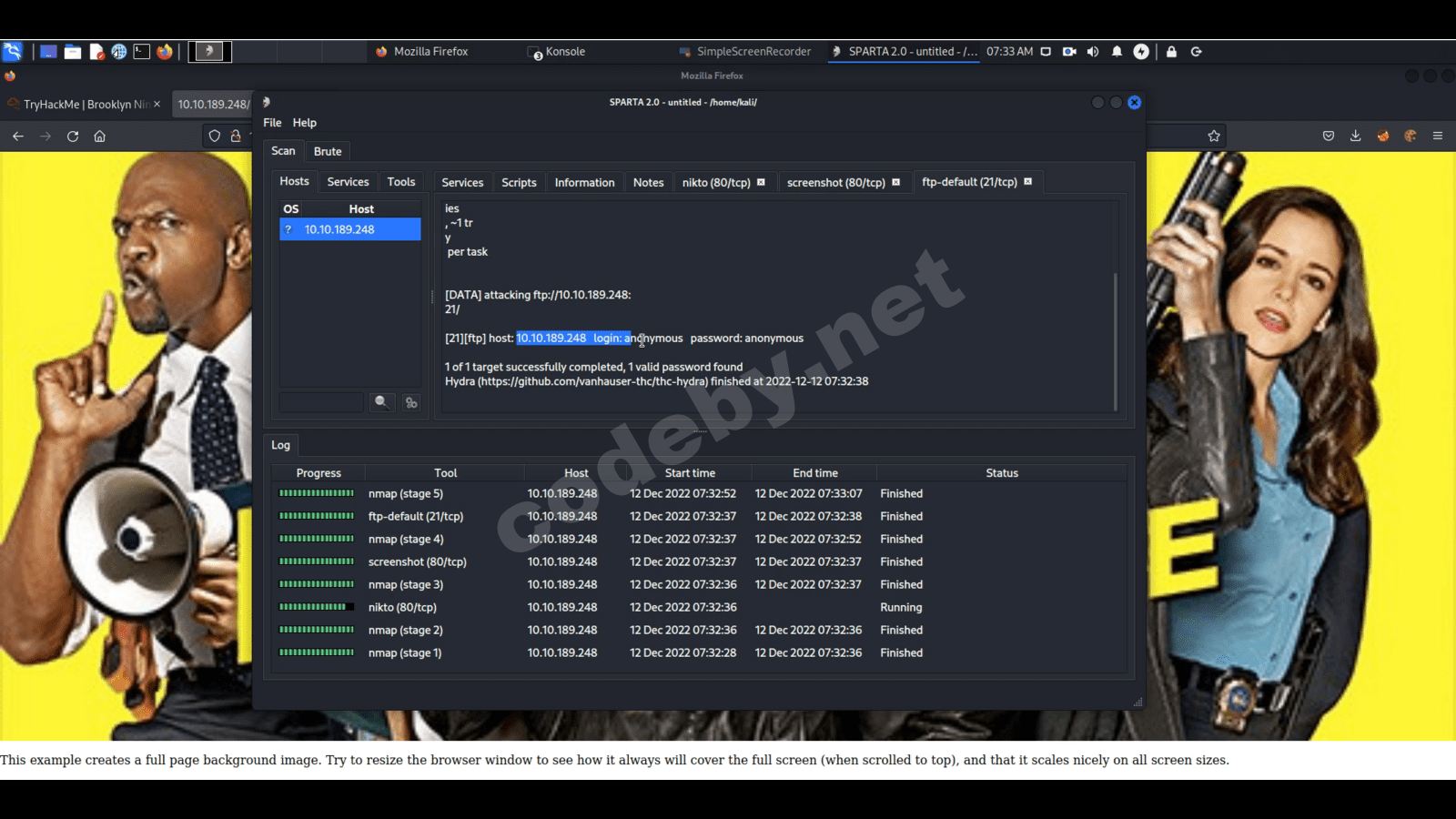This screenshot has height=819, width=1456.
Task: Open the panel clock showing 07:33 AM
Action: coord(1009,52)
